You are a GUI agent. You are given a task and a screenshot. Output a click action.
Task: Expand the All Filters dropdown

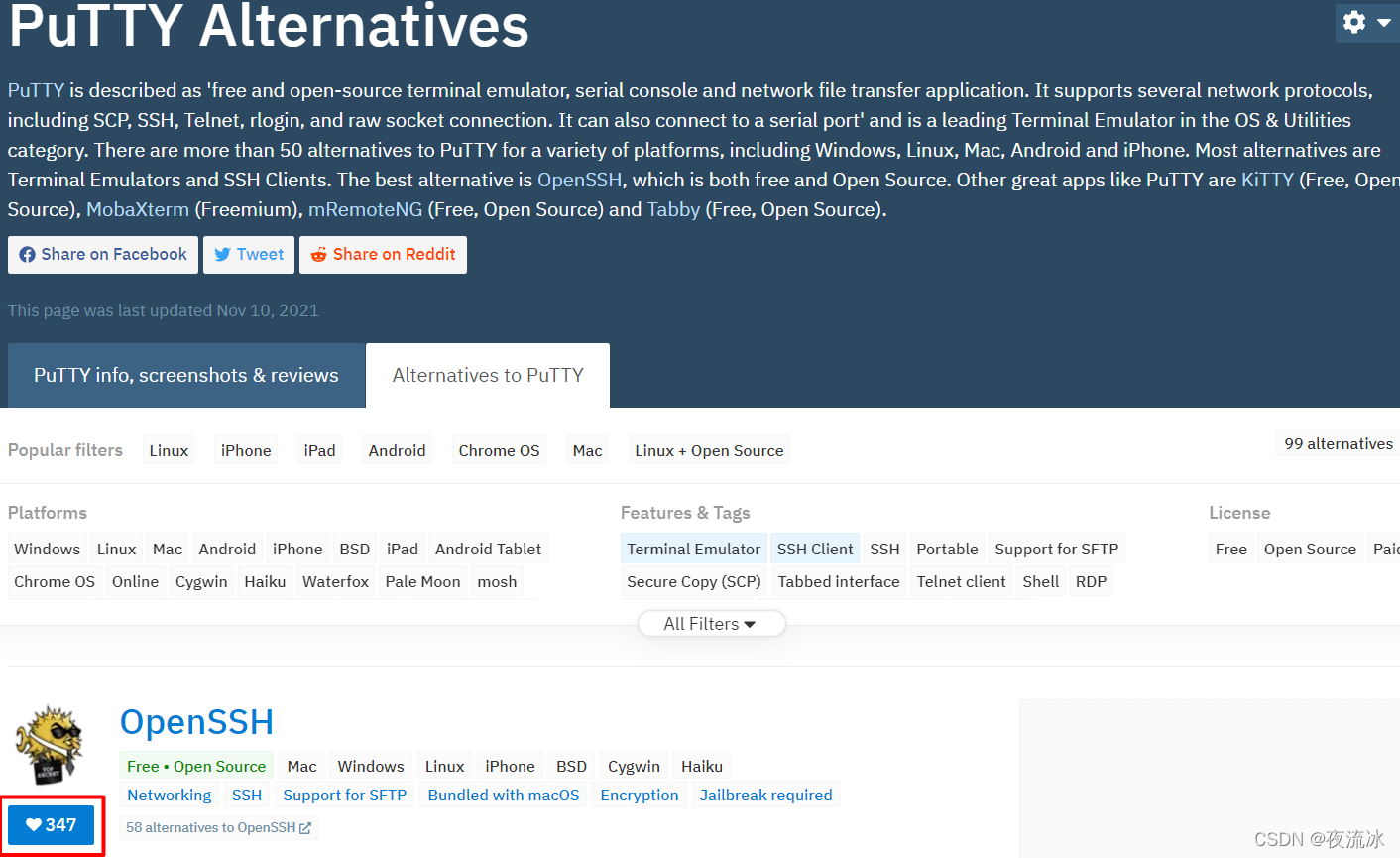pyautogui.click(x=711, y=624)
